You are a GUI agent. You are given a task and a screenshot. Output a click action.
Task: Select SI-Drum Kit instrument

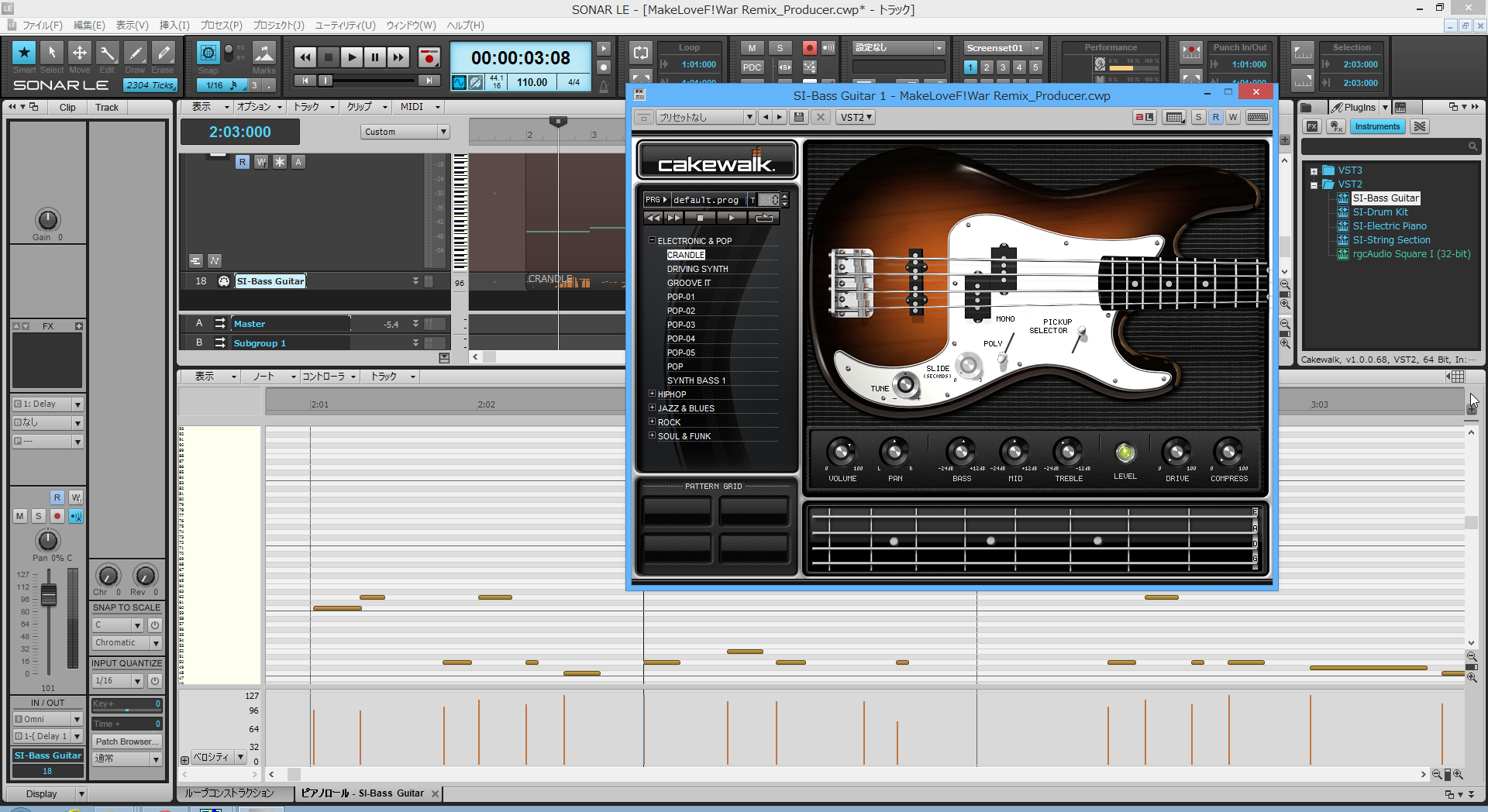[x=1380, y=212]
